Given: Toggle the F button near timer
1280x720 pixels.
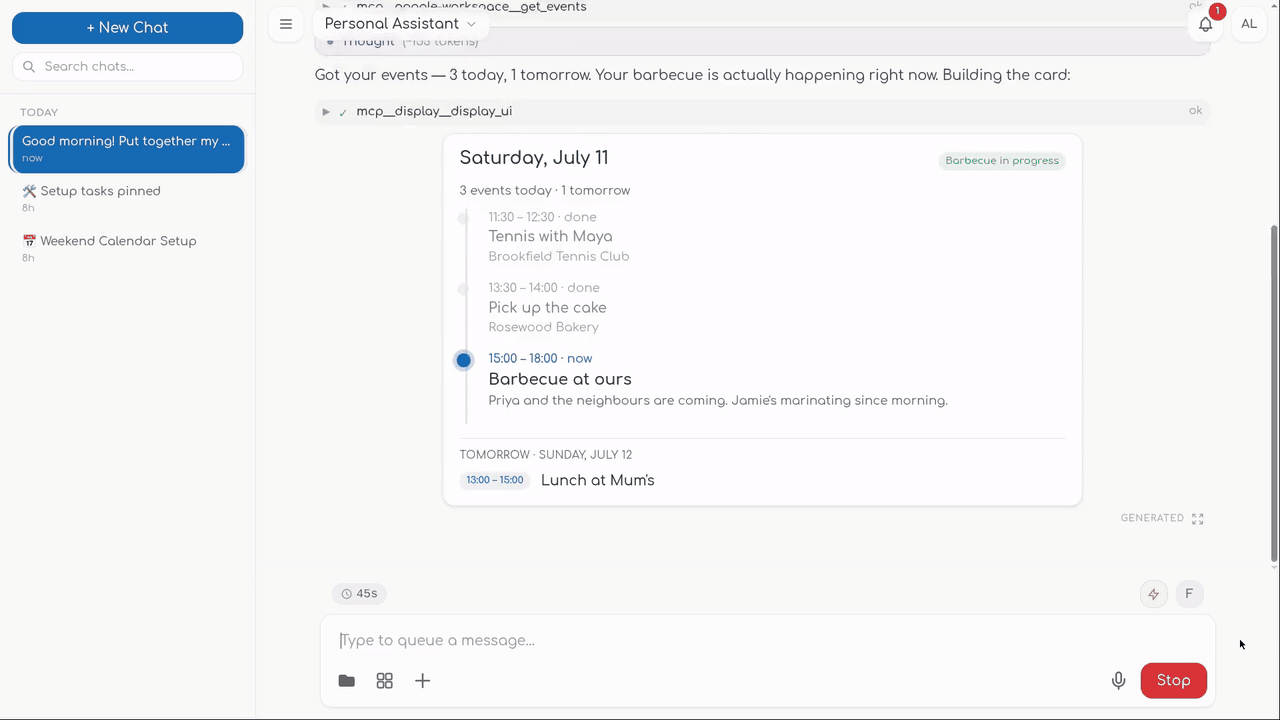Looking at the screenshot, I should [1189, 594].
